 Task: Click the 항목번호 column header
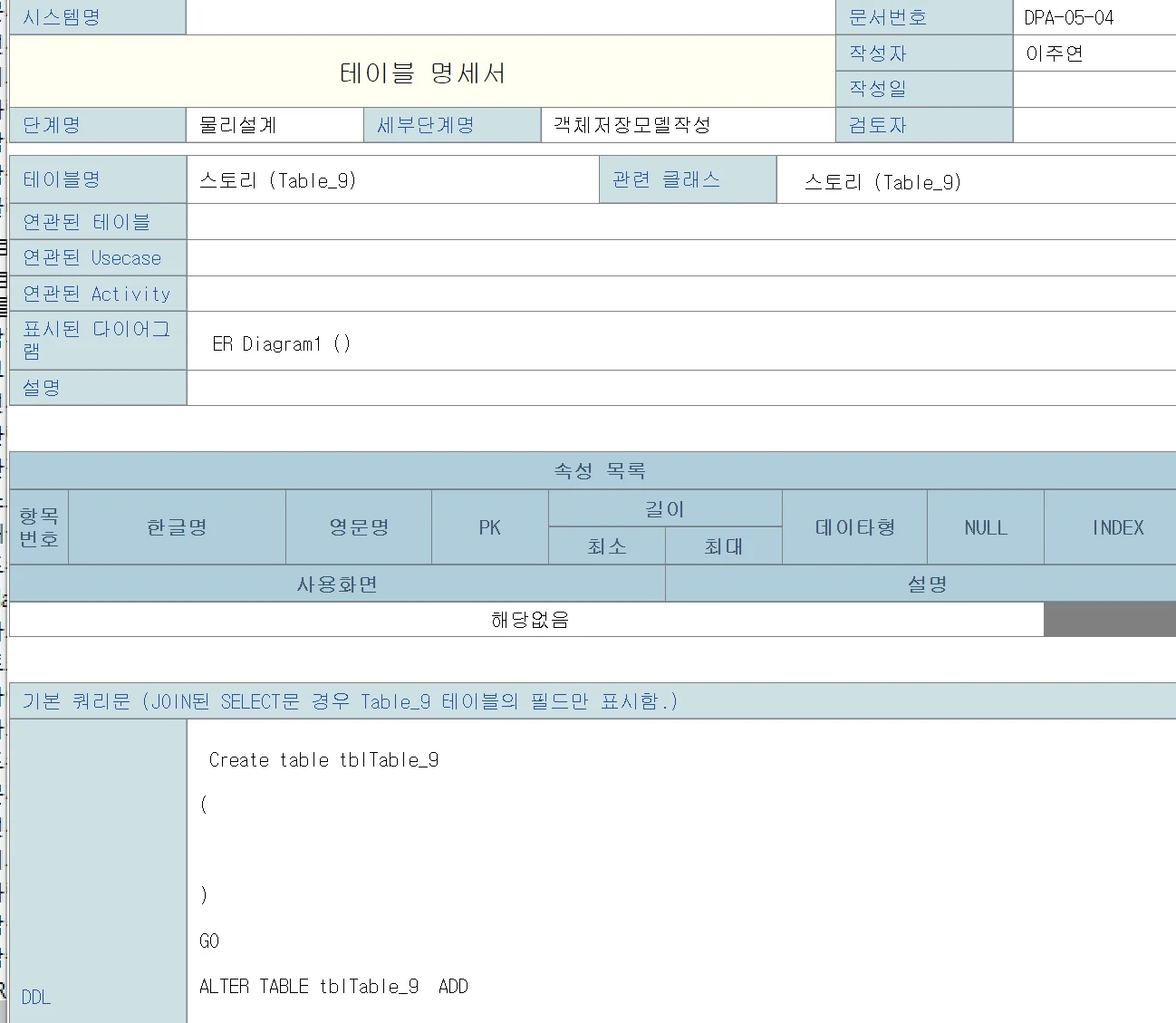pos(39,527)
